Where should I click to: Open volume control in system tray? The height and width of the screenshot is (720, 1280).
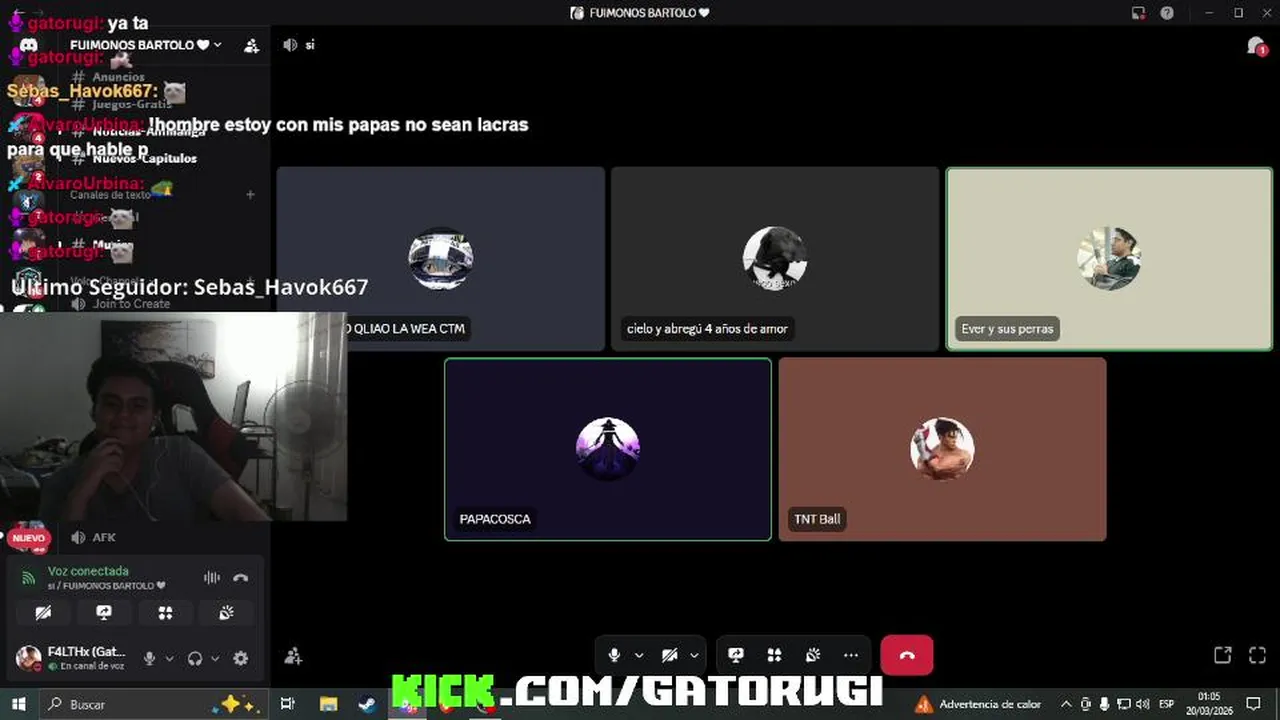point(1142,704)
